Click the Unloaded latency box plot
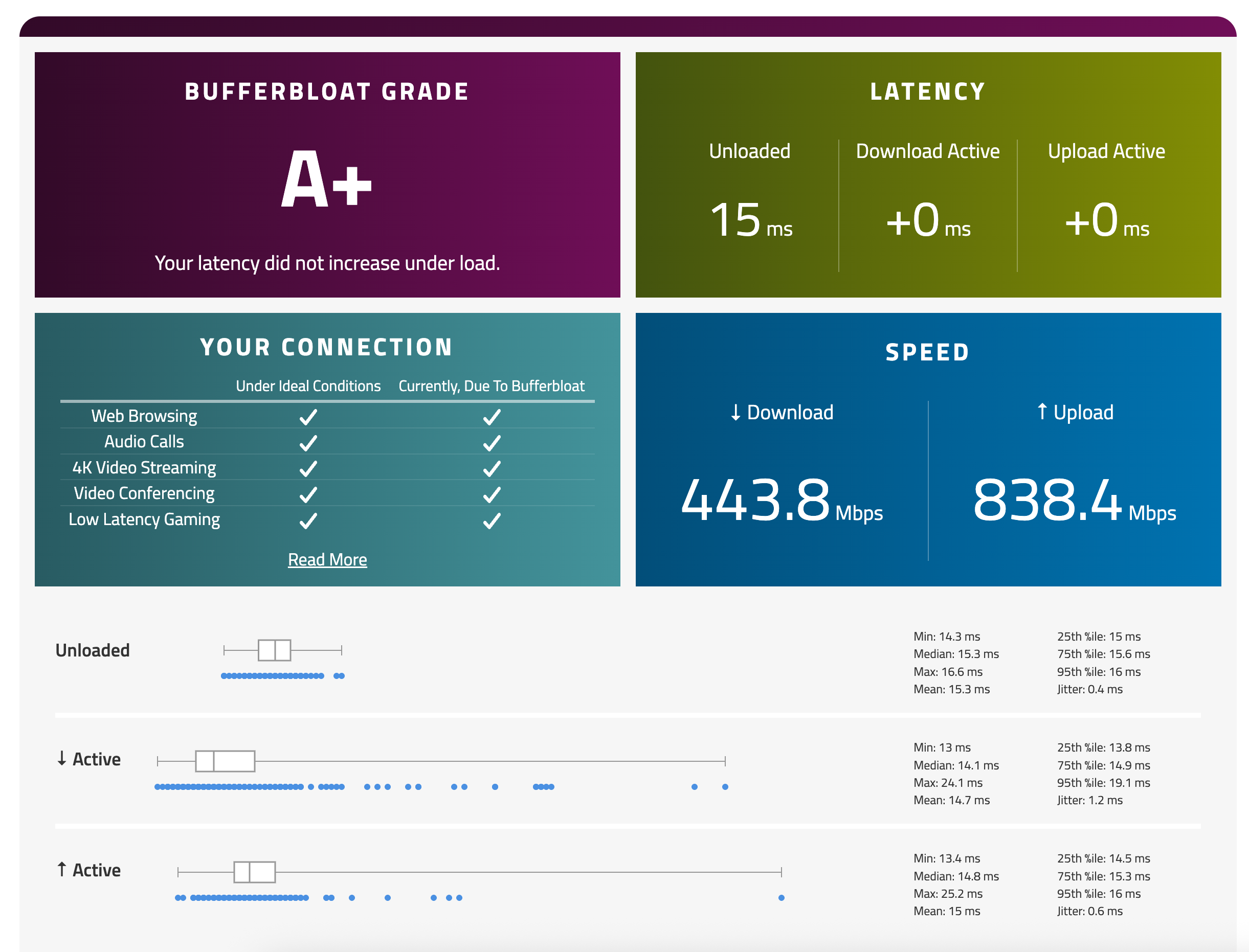This screenshot has height=952, width=1249. [282, 650]
